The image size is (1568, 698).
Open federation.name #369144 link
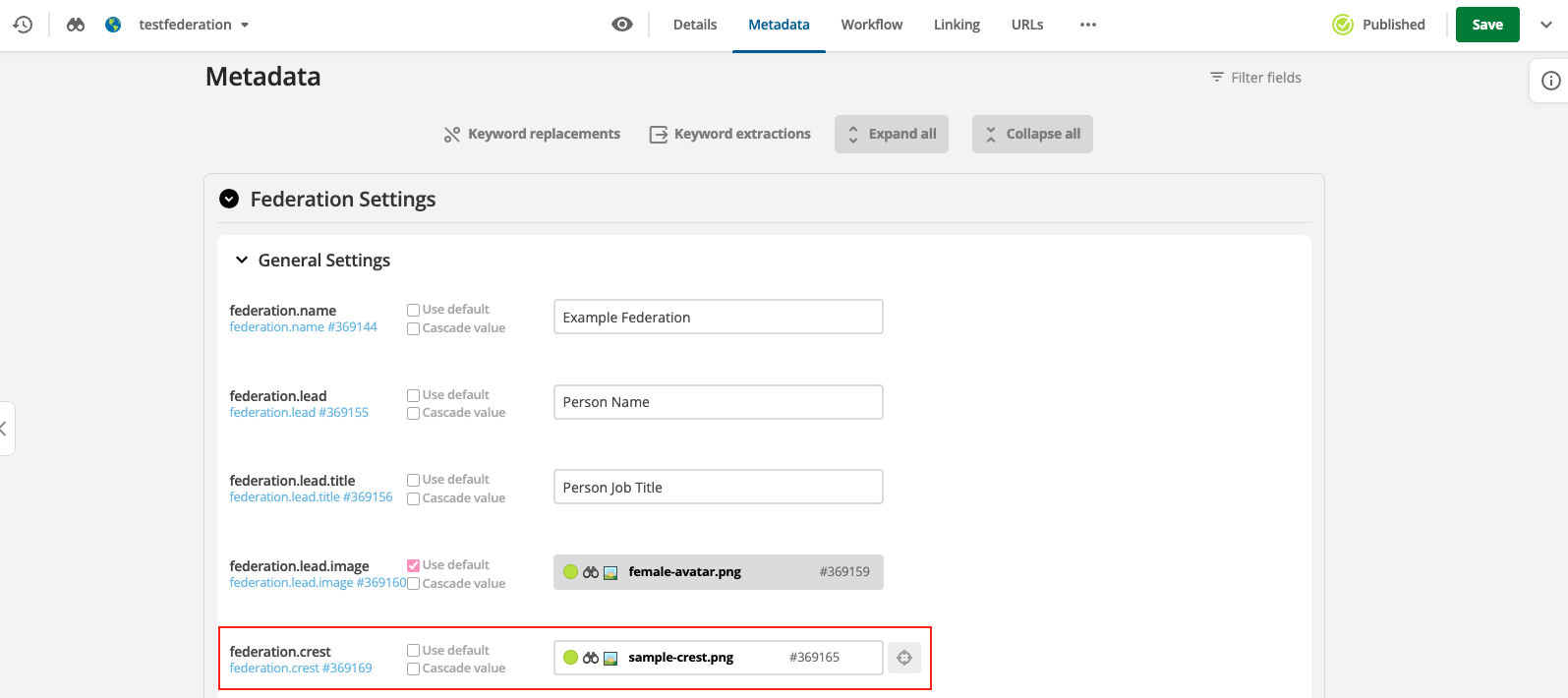pos(304,327)
